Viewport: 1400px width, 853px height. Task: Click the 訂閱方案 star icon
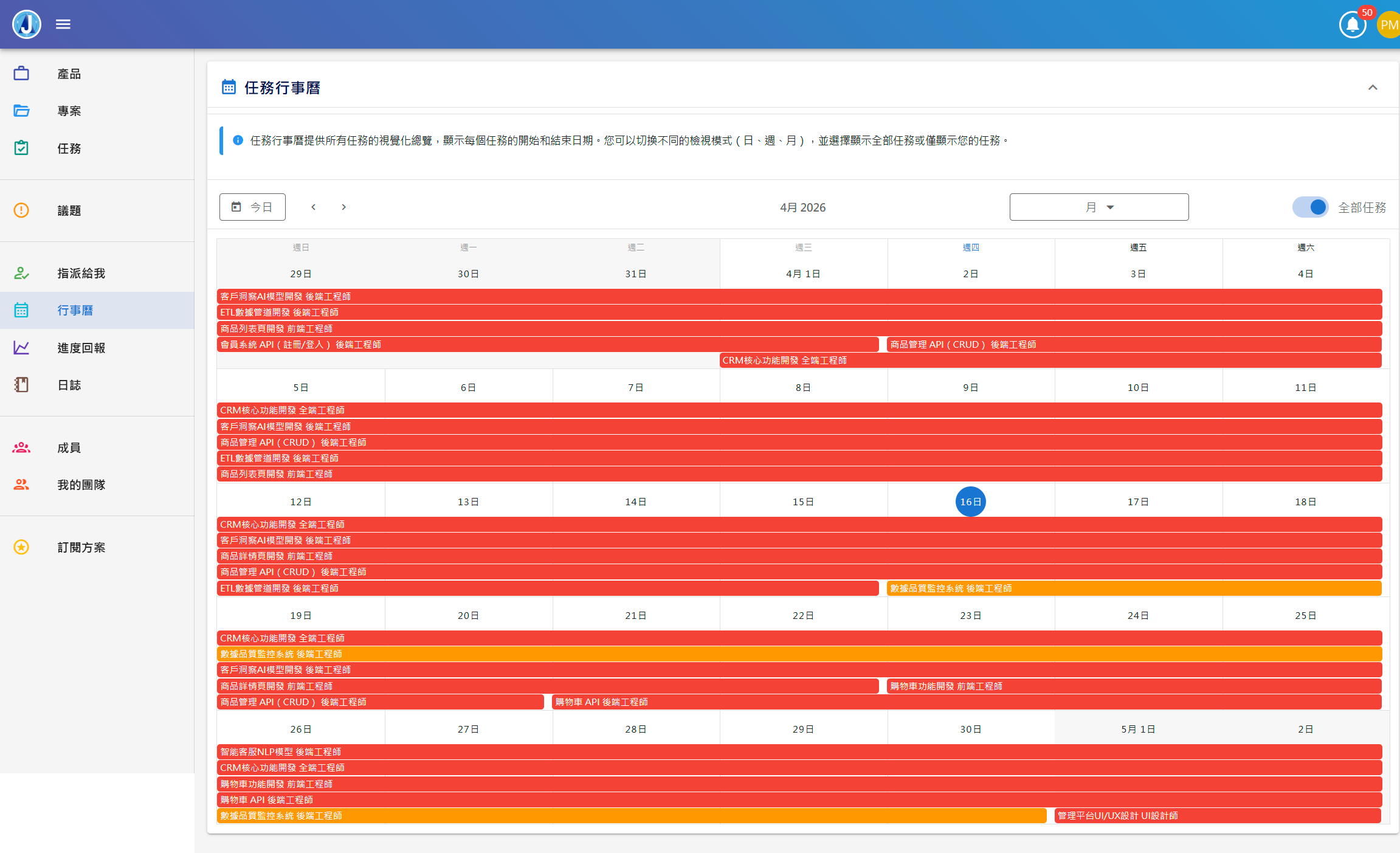(x=21, y=547)
